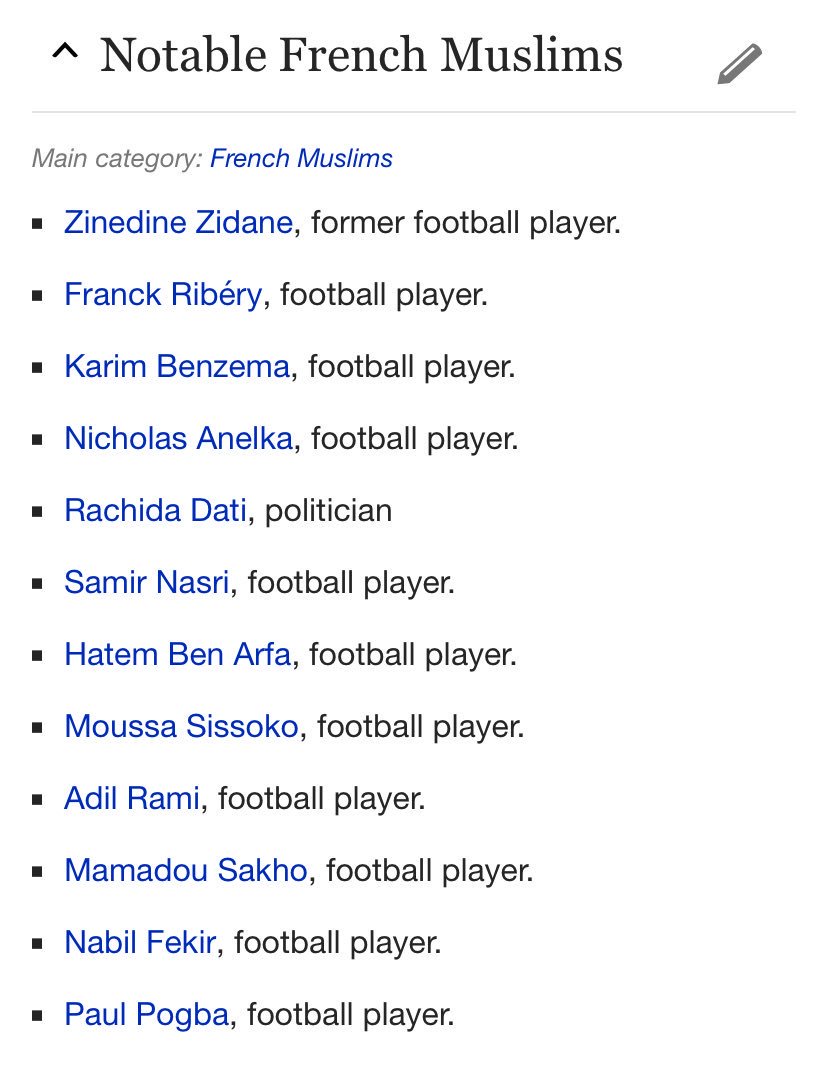Image resolution: width=827 pixels, height=1065 pixels.
Task: Click the bullet marker beside Zinedine Zidane
Action: pyautogui.click(x=37, y=223)
